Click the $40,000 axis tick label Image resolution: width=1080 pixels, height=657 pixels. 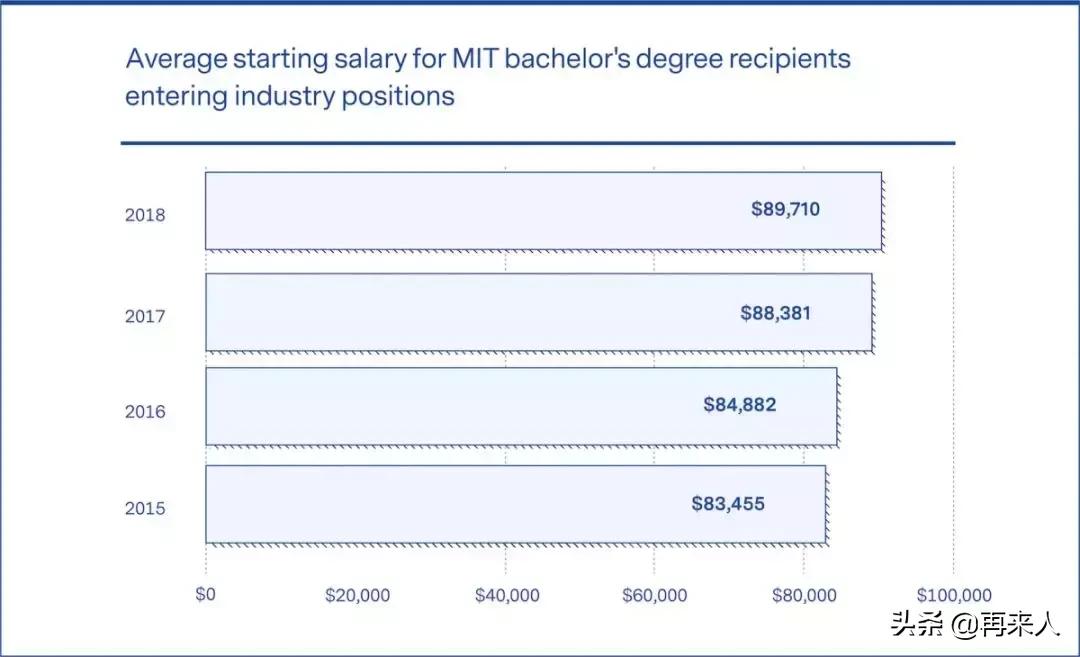pyautogui.click(x=506, y=596)
